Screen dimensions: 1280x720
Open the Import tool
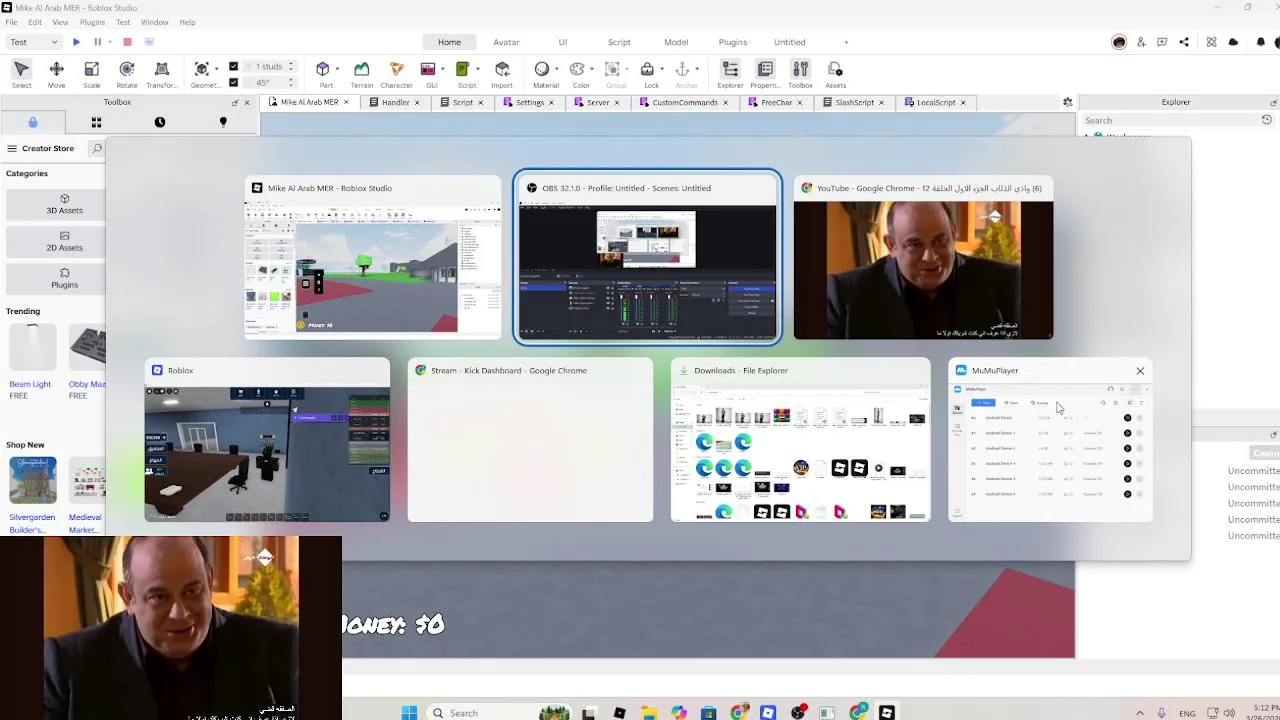pos(502,74)
